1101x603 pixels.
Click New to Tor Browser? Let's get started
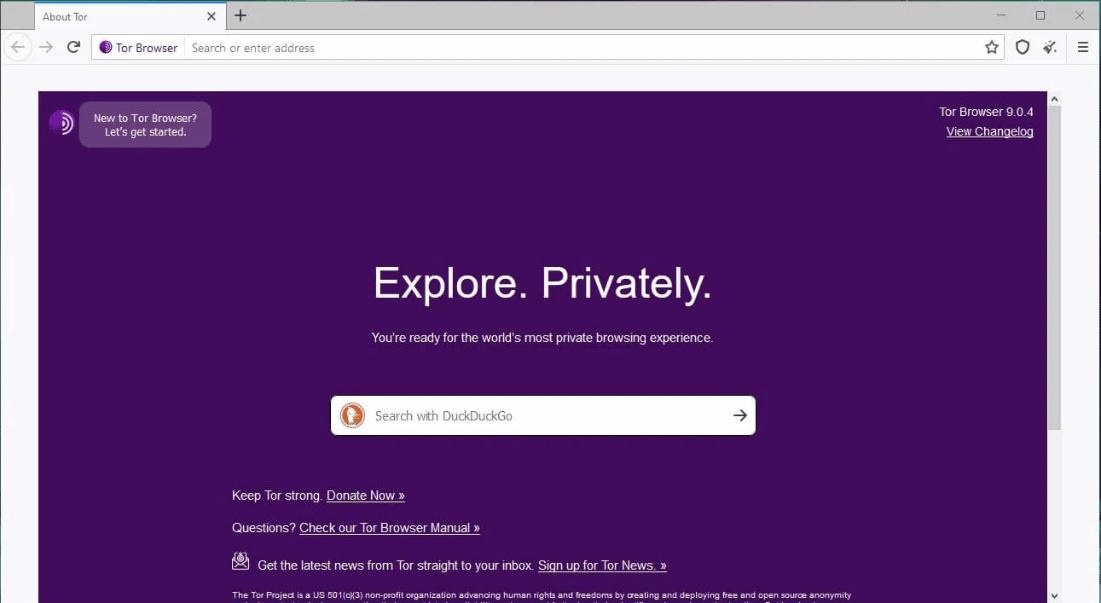145,124
